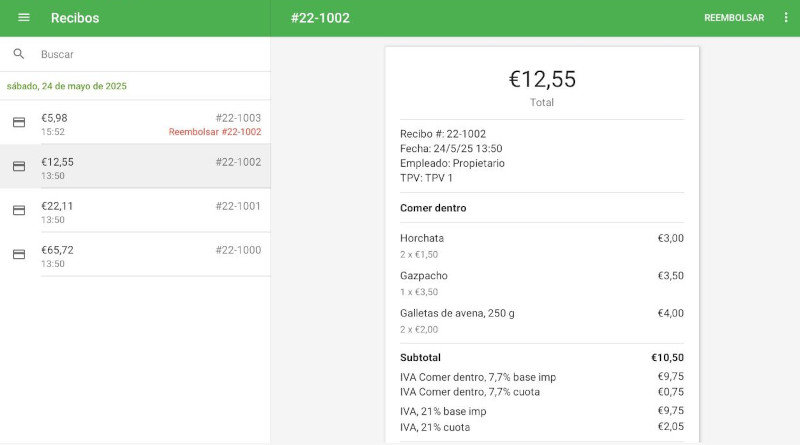Click the Recibos title in header
Image resolution: width=800 pixels, height=445 pixels.
[x=75, y=18]
